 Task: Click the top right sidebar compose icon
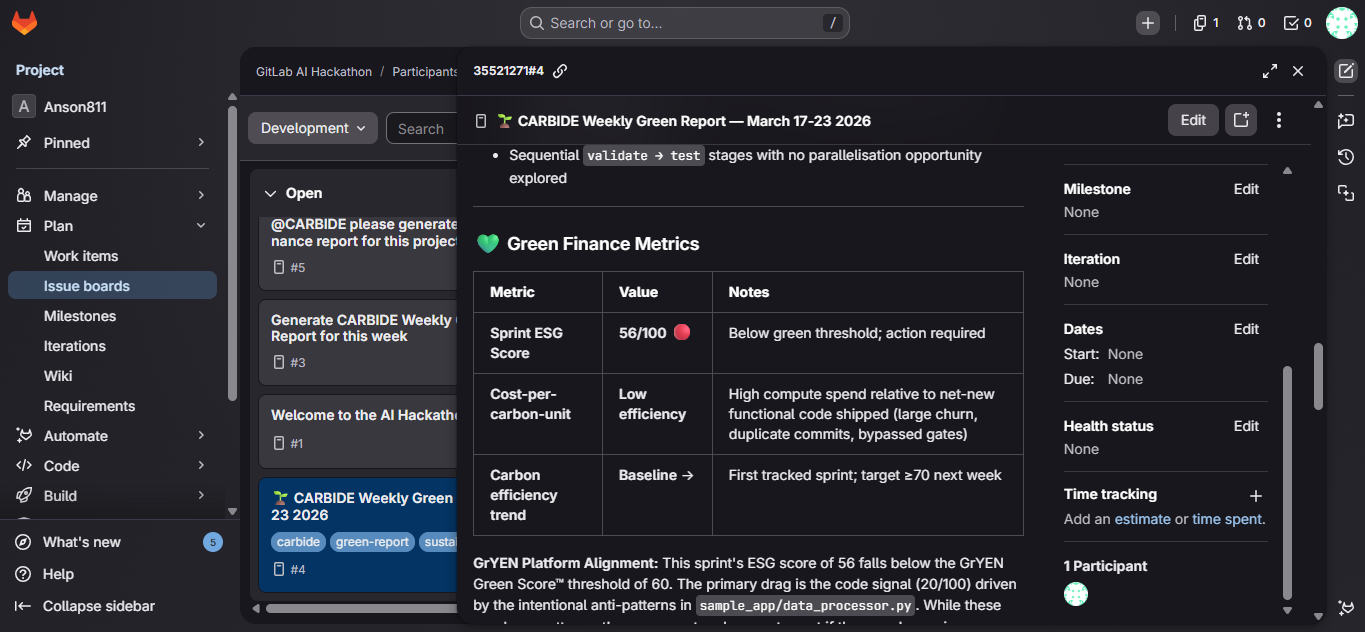coord(1346,71)
